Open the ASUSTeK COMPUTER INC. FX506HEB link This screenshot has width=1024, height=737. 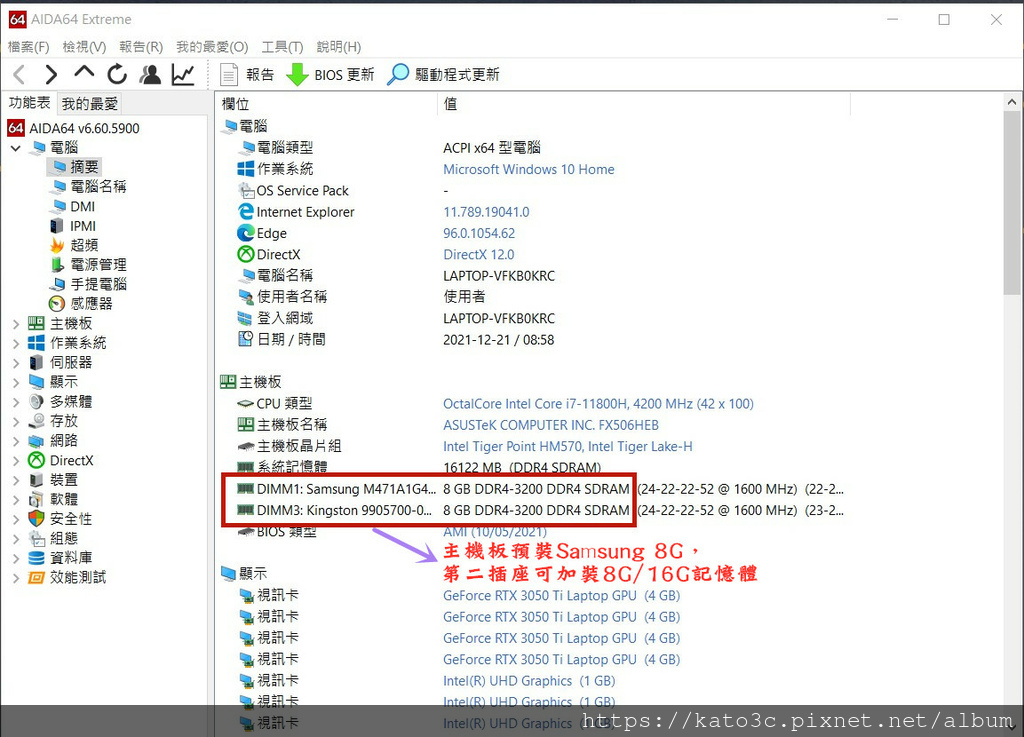coord(551,426)
